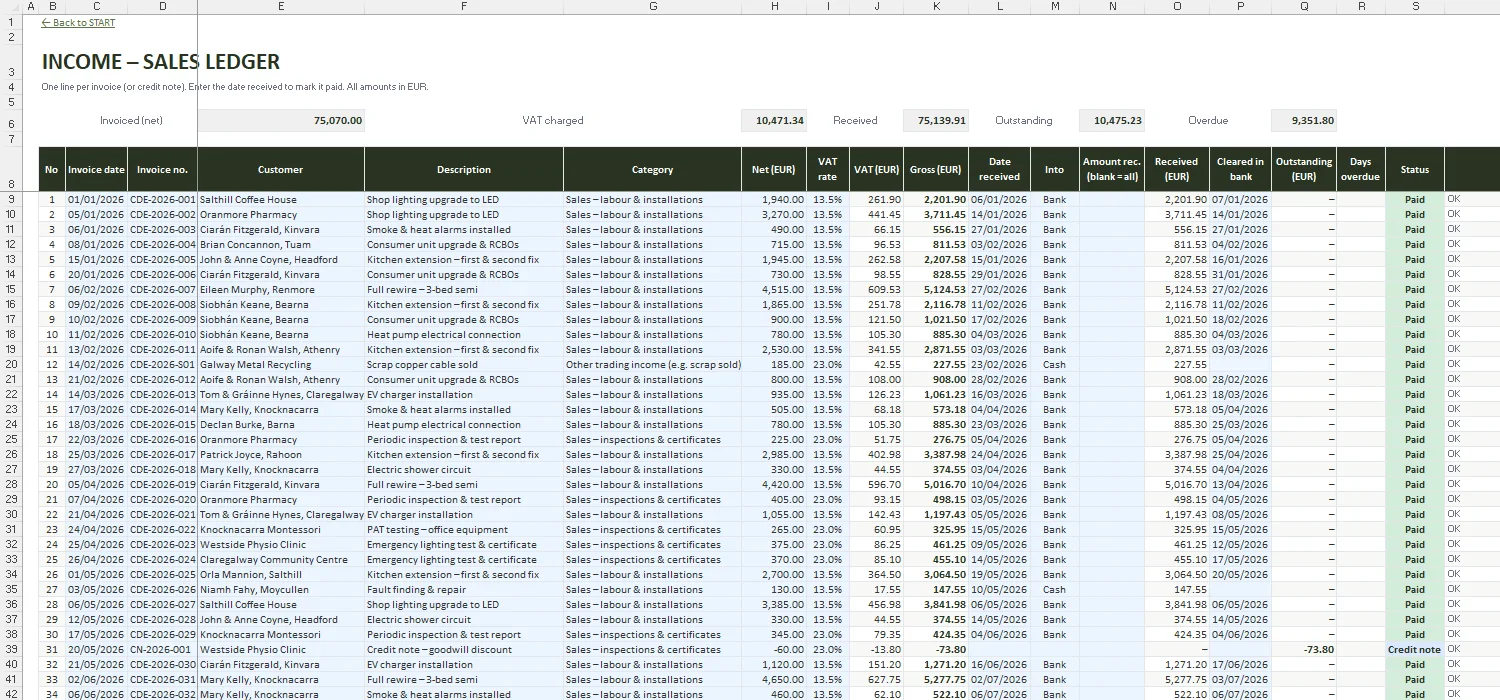The image size is (1500, 700).
Task: Select gross amount 5,277.75
Action: (936, 680)
